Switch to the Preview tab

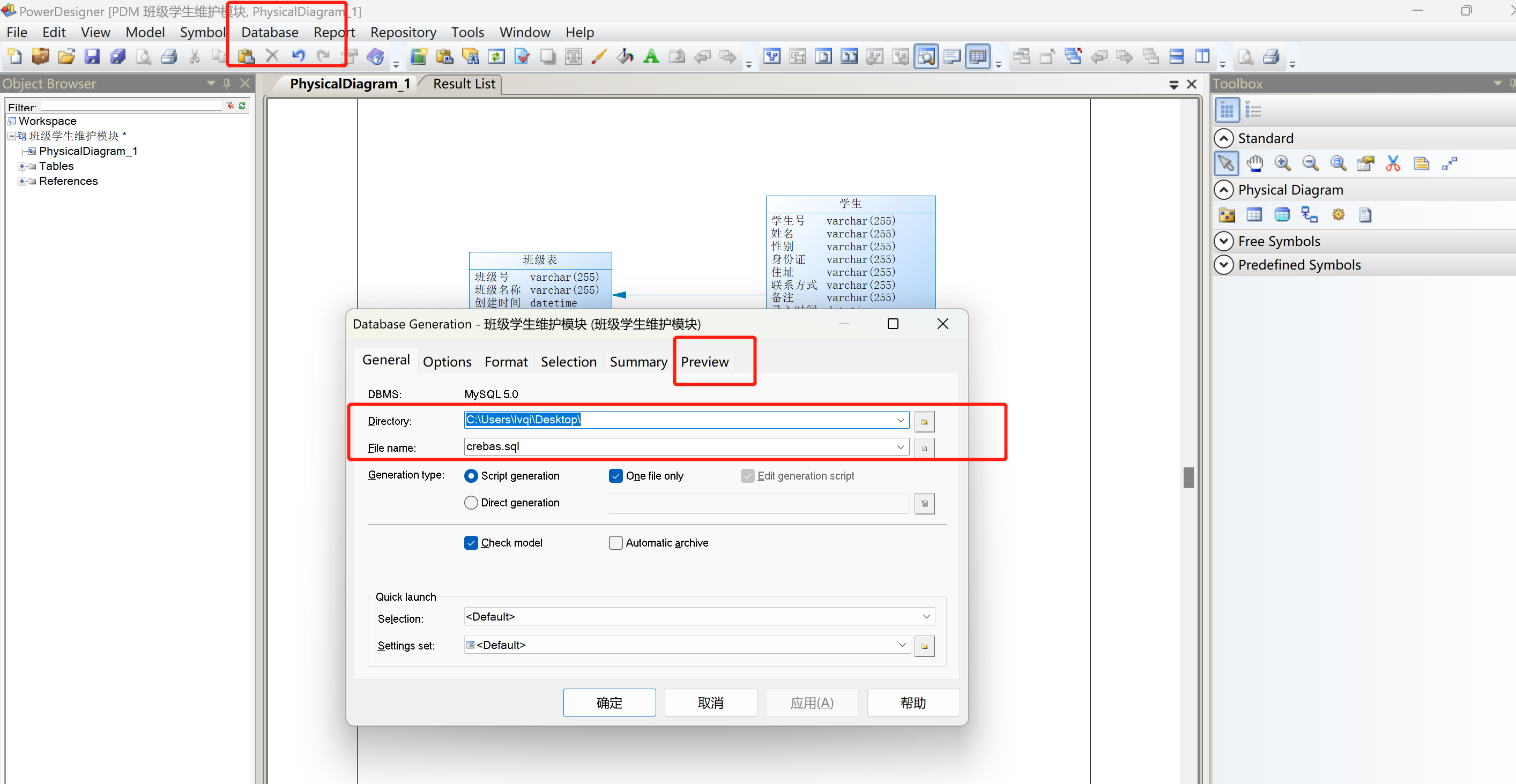(704, 362)
